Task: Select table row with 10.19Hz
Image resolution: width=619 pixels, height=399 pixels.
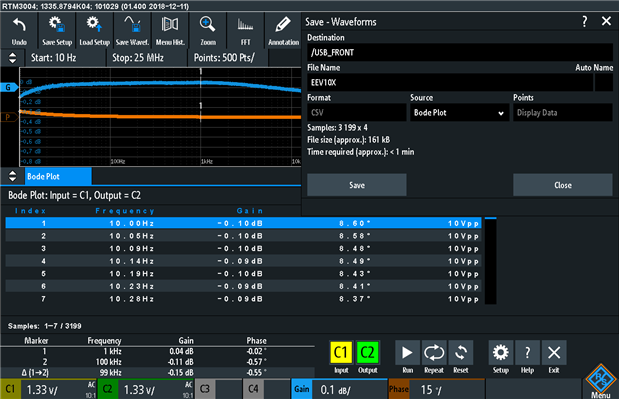Action: point(243,274)
